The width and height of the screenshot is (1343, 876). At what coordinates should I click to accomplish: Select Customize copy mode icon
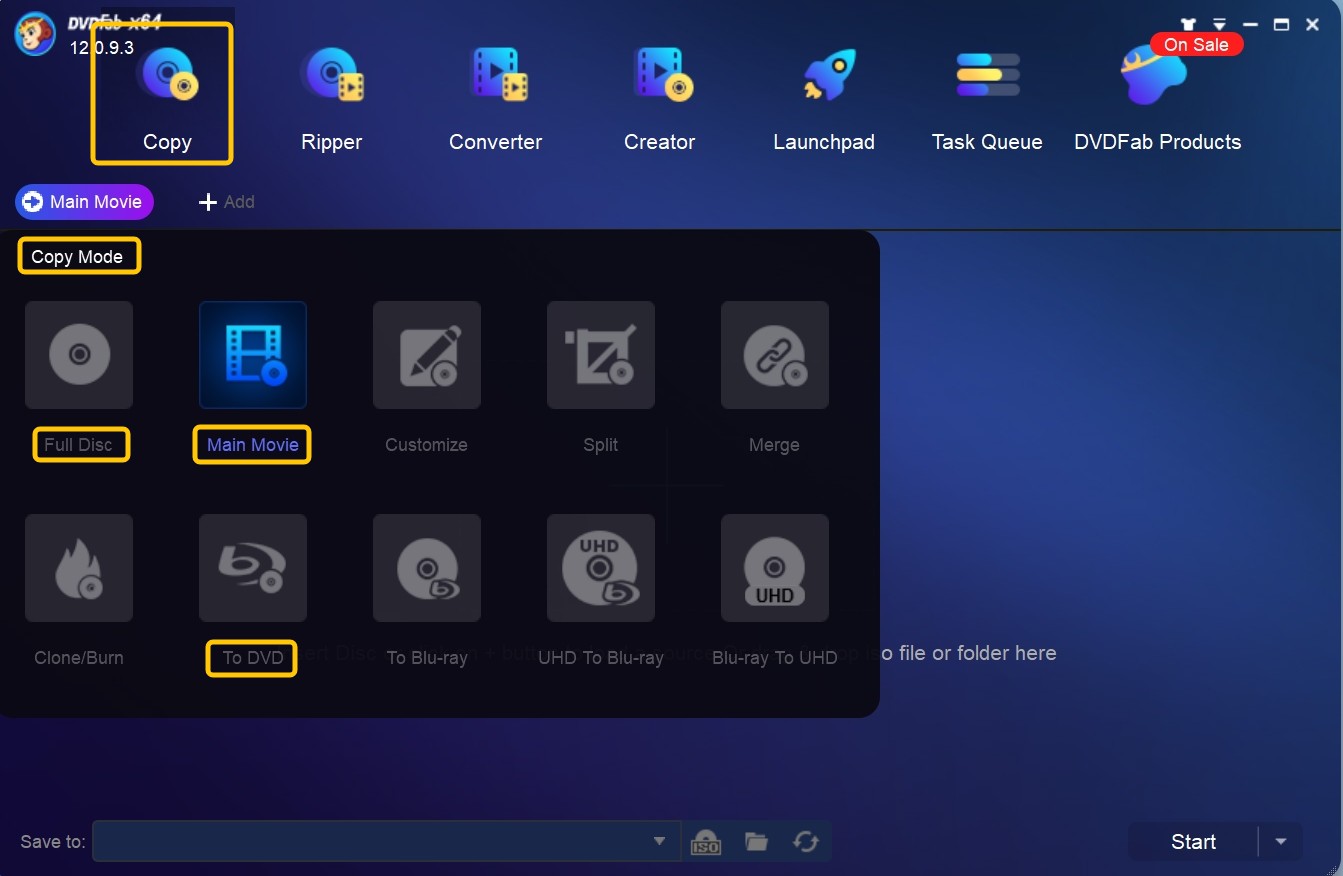click(x=427, y=355)
